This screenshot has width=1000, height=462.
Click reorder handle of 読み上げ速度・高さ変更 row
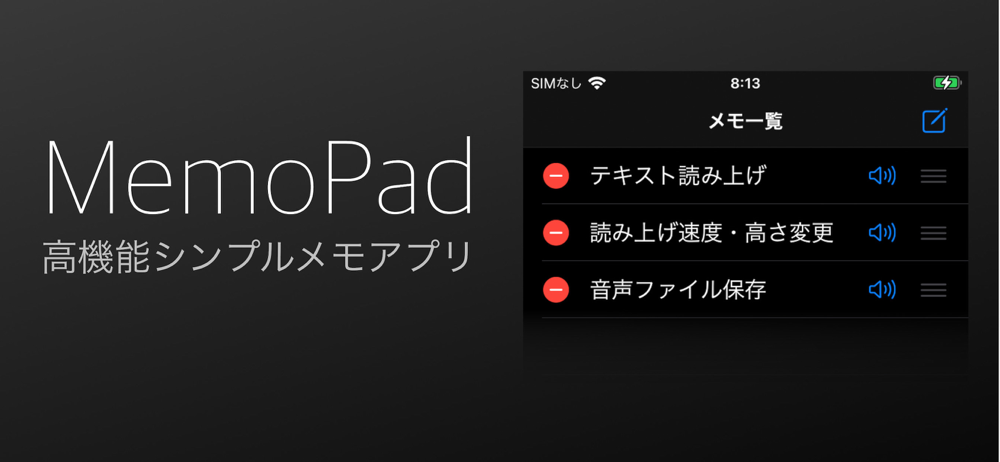click(934, 234)
